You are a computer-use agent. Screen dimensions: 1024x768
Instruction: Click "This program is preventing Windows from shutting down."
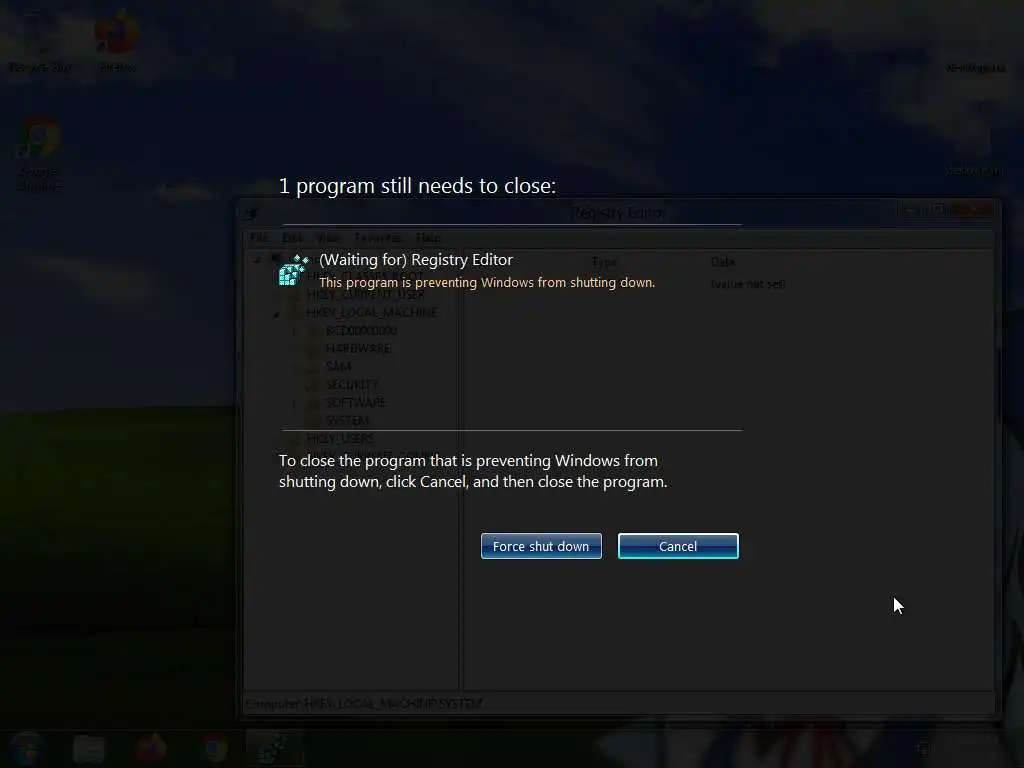click(487, 282)
